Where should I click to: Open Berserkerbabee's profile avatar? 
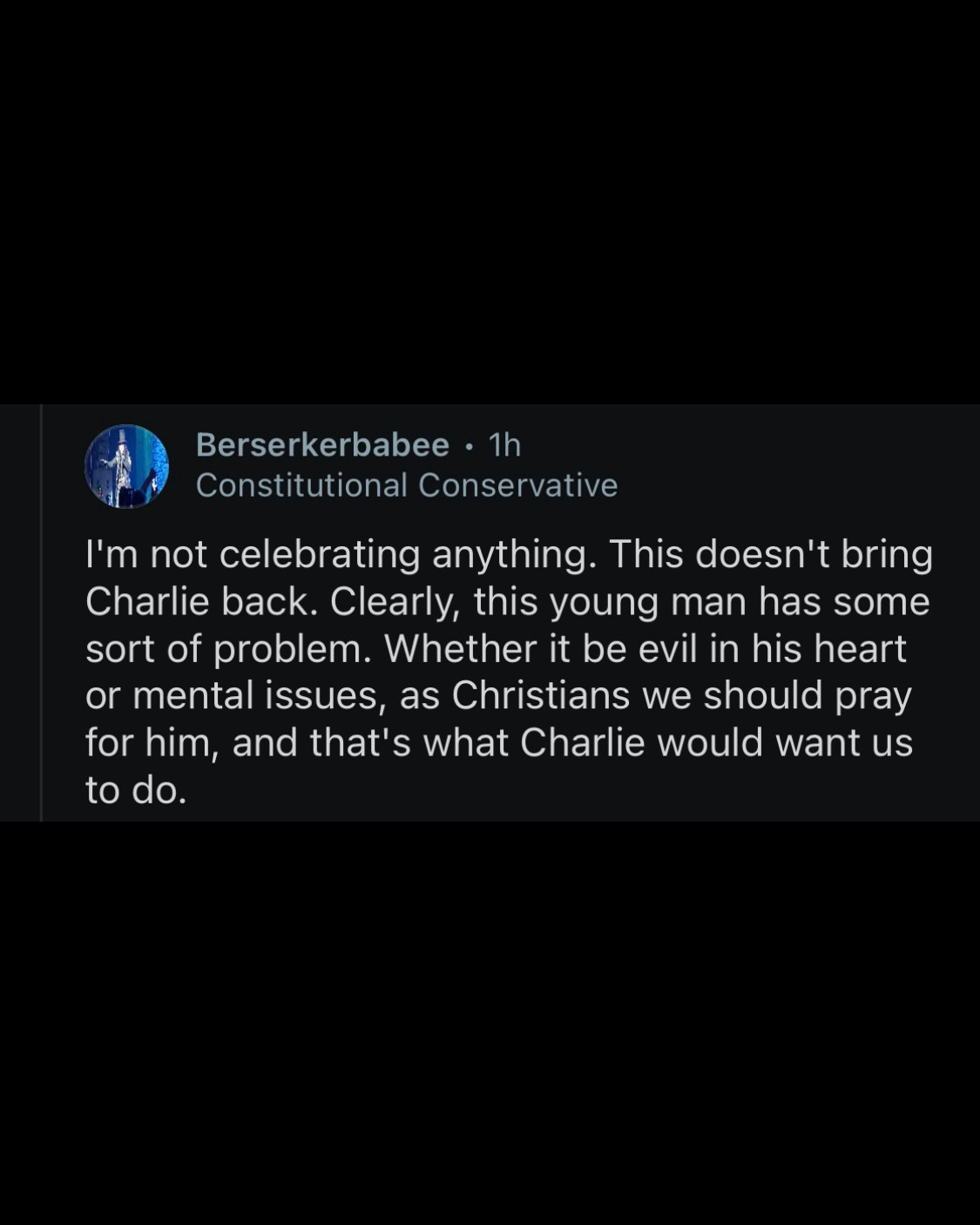(x=126, y=466)
